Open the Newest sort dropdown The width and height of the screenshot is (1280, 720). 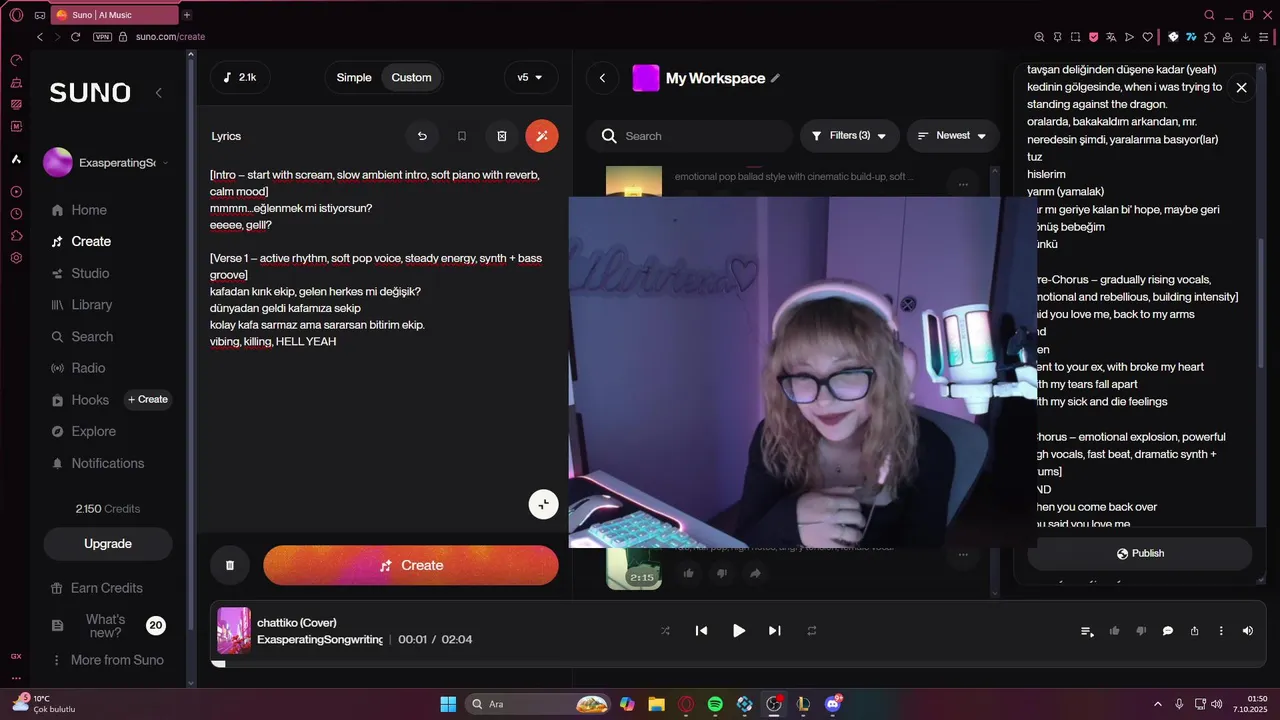point(952,136)
